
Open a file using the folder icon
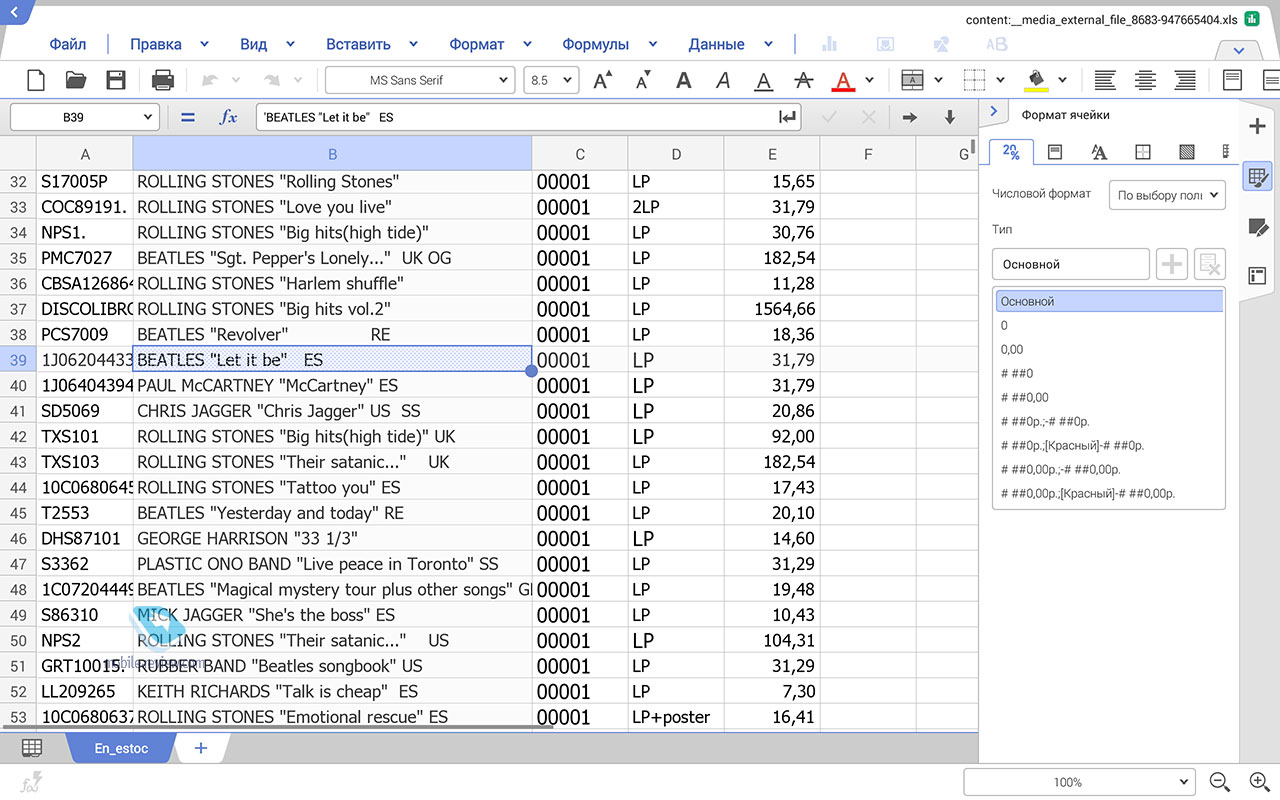76,80
